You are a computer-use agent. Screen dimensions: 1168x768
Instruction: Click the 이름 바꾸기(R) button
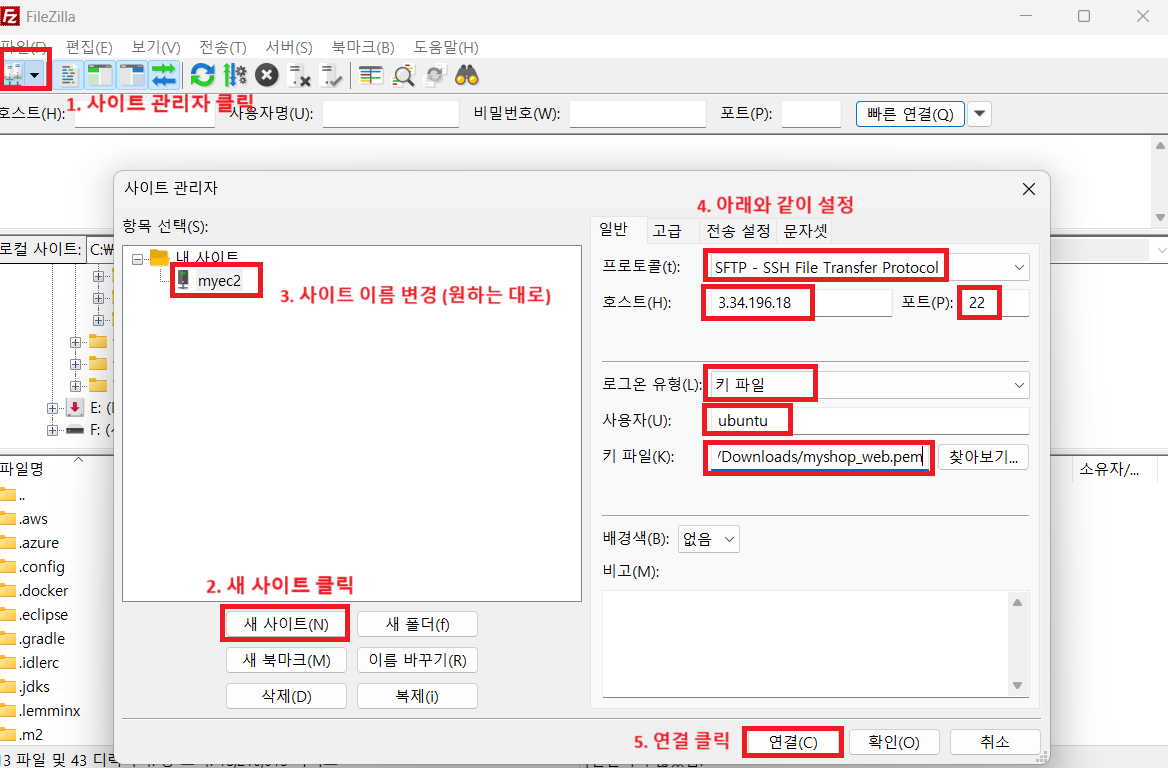417,660
